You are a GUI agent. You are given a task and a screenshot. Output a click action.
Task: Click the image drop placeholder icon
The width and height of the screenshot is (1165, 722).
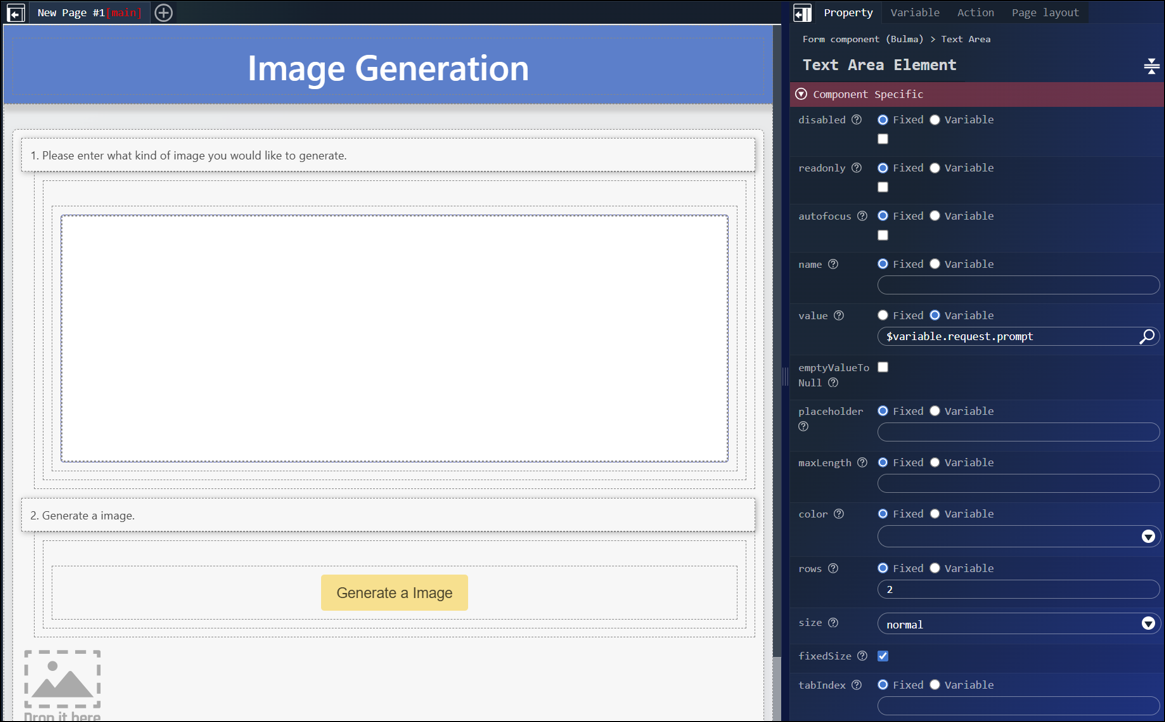(x=62, y=682)
